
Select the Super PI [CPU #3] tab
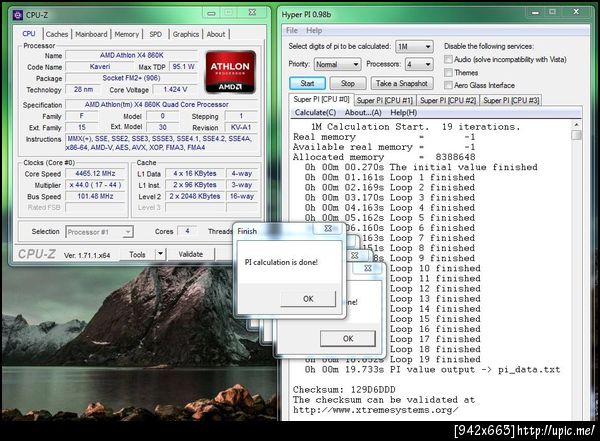point(511,100)
